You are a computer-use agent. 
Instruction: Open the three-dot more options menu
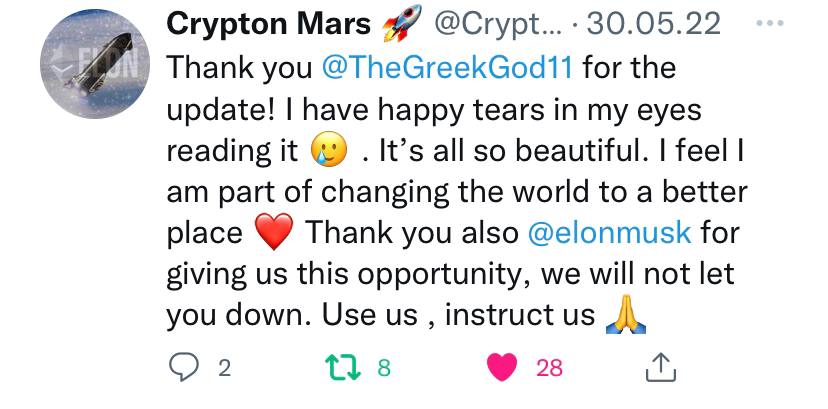pyautogui.click(x=770, y=23)
